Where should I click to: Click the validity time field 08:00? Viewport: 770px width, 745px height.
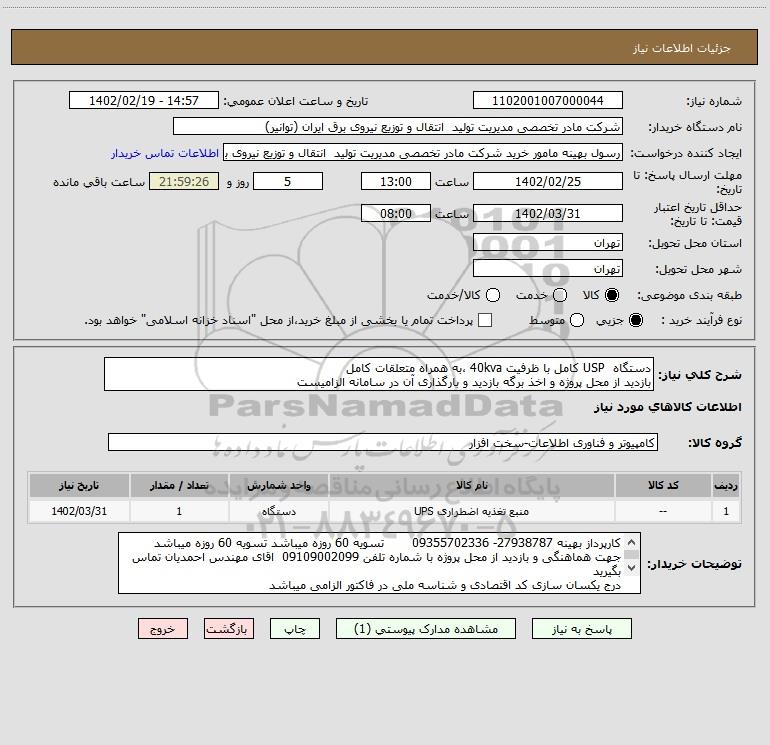click(x=396, y=214)
